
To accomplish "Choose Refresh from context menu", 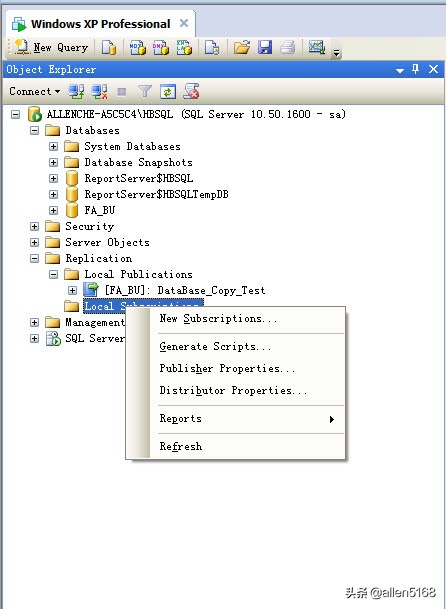I will 236,446.
